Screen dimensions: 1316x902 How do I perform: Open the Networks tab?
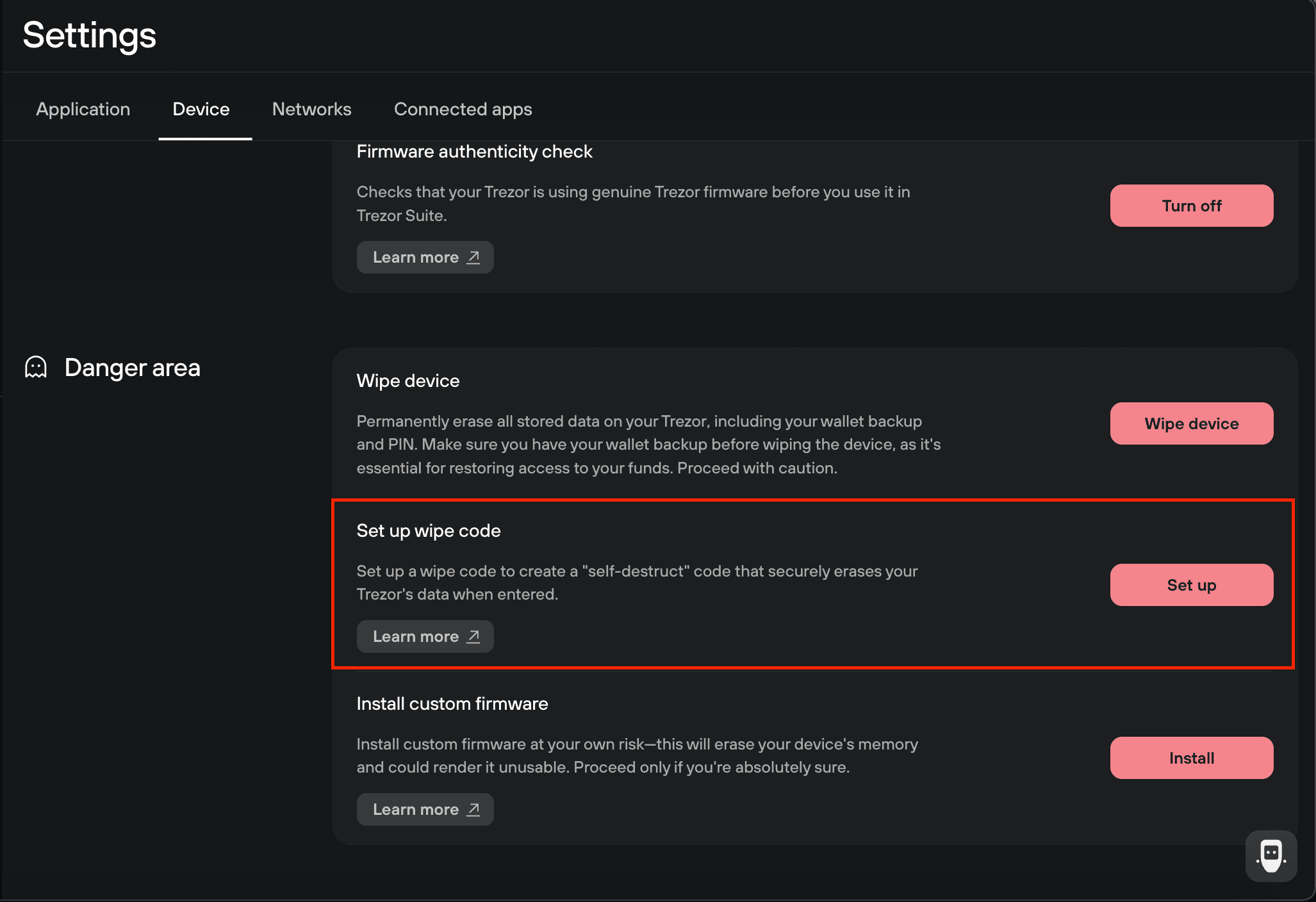pos(312,109)
